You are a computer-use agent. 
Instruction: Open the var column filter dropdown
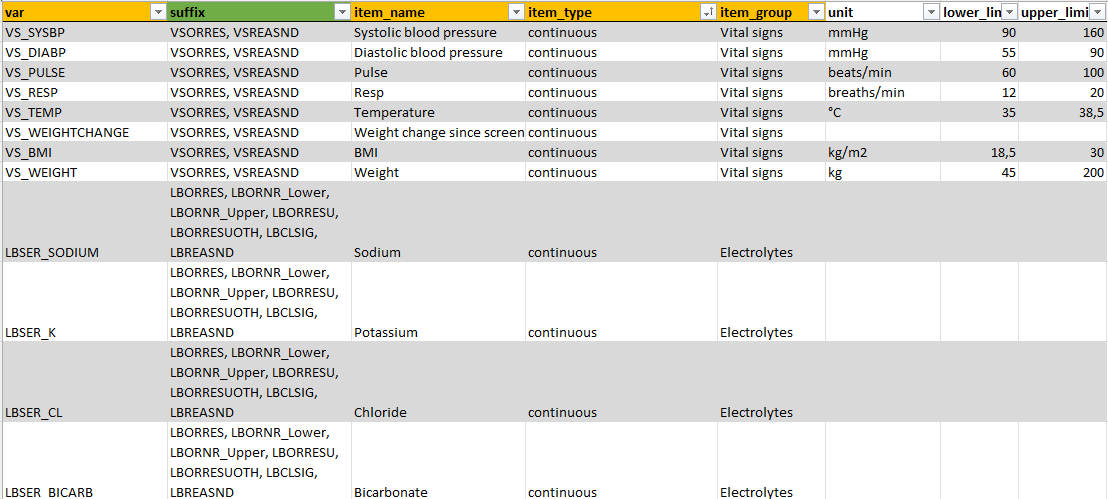click(158, 12)
